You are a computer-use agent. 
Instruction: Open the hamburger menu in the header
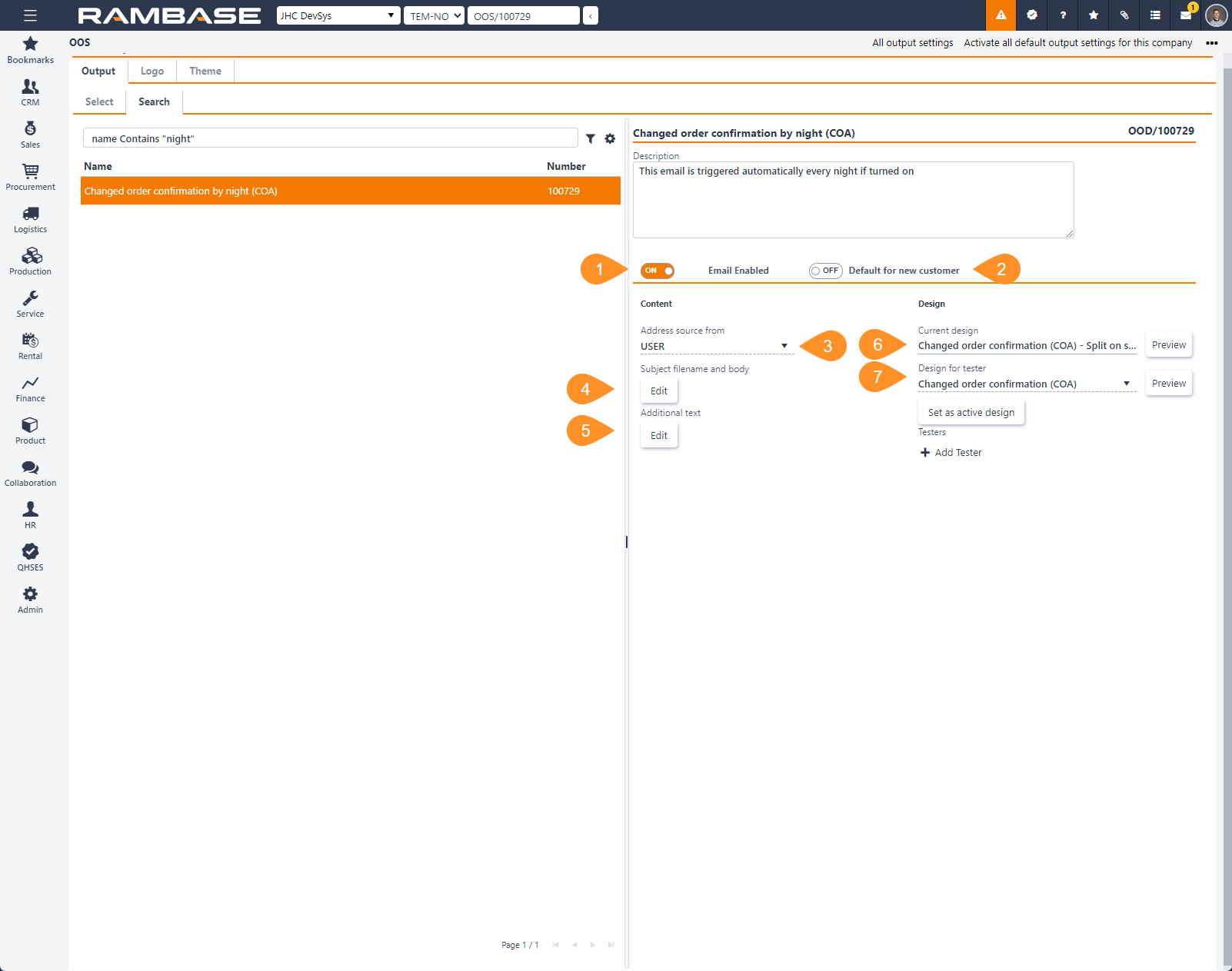30,15
